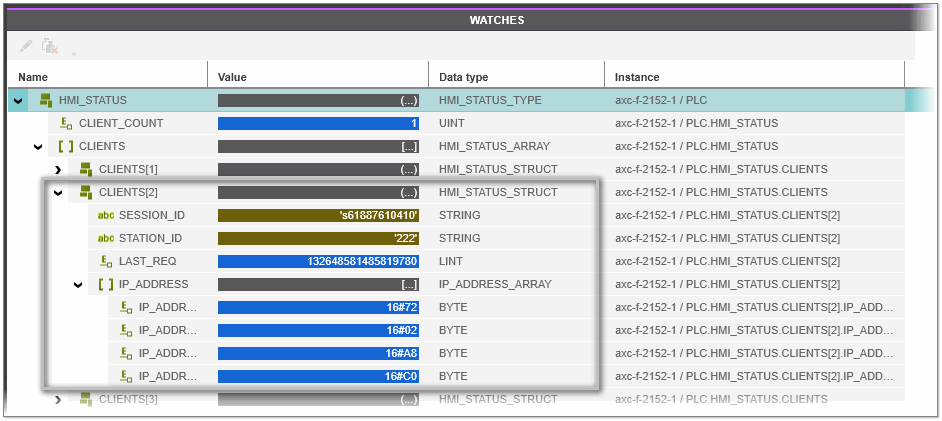Collapse the CLIENTS[2] entry
Viewport: 942px width, 421px height.
[x=58, y=192]
